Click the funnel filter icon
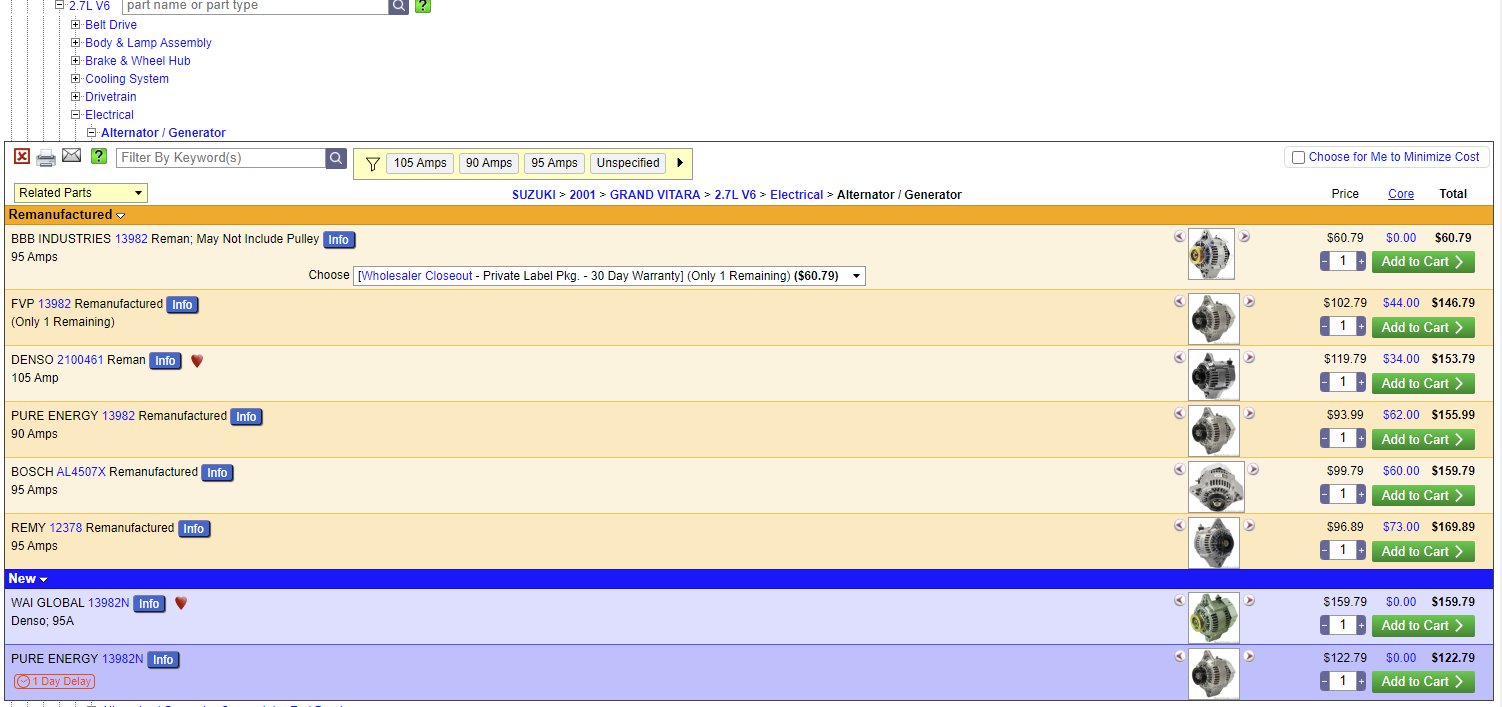 (x=372, y=163)
